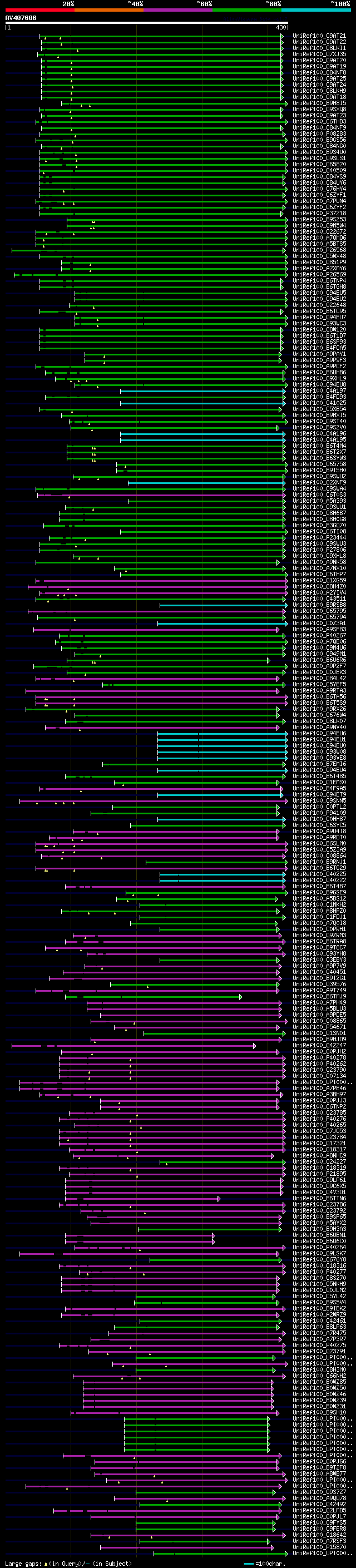Click the query end position label 430
356x1568 pixels.
click(280, 28)
